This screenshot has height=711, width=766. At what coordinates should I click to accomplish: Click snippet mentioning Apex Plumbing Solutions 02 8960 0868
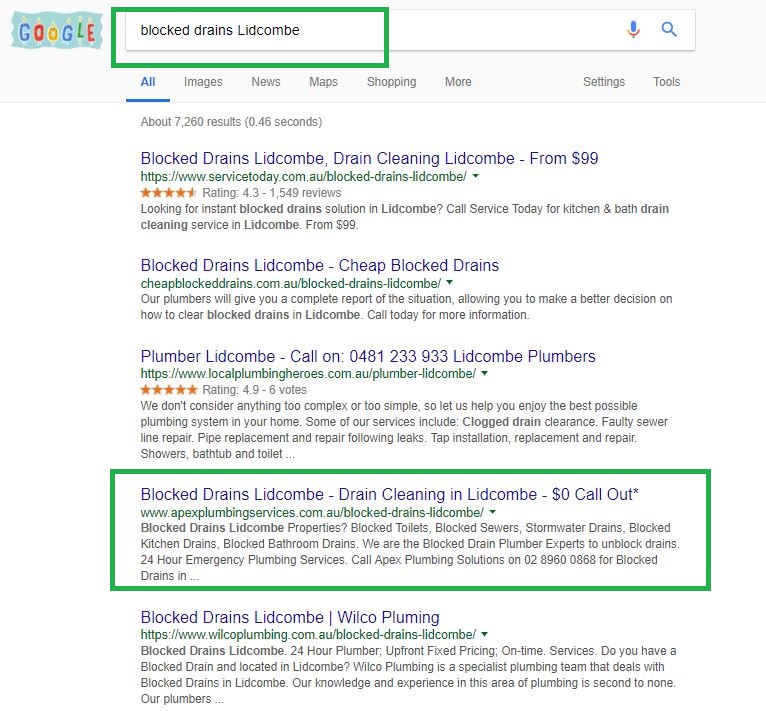(410, 552)
